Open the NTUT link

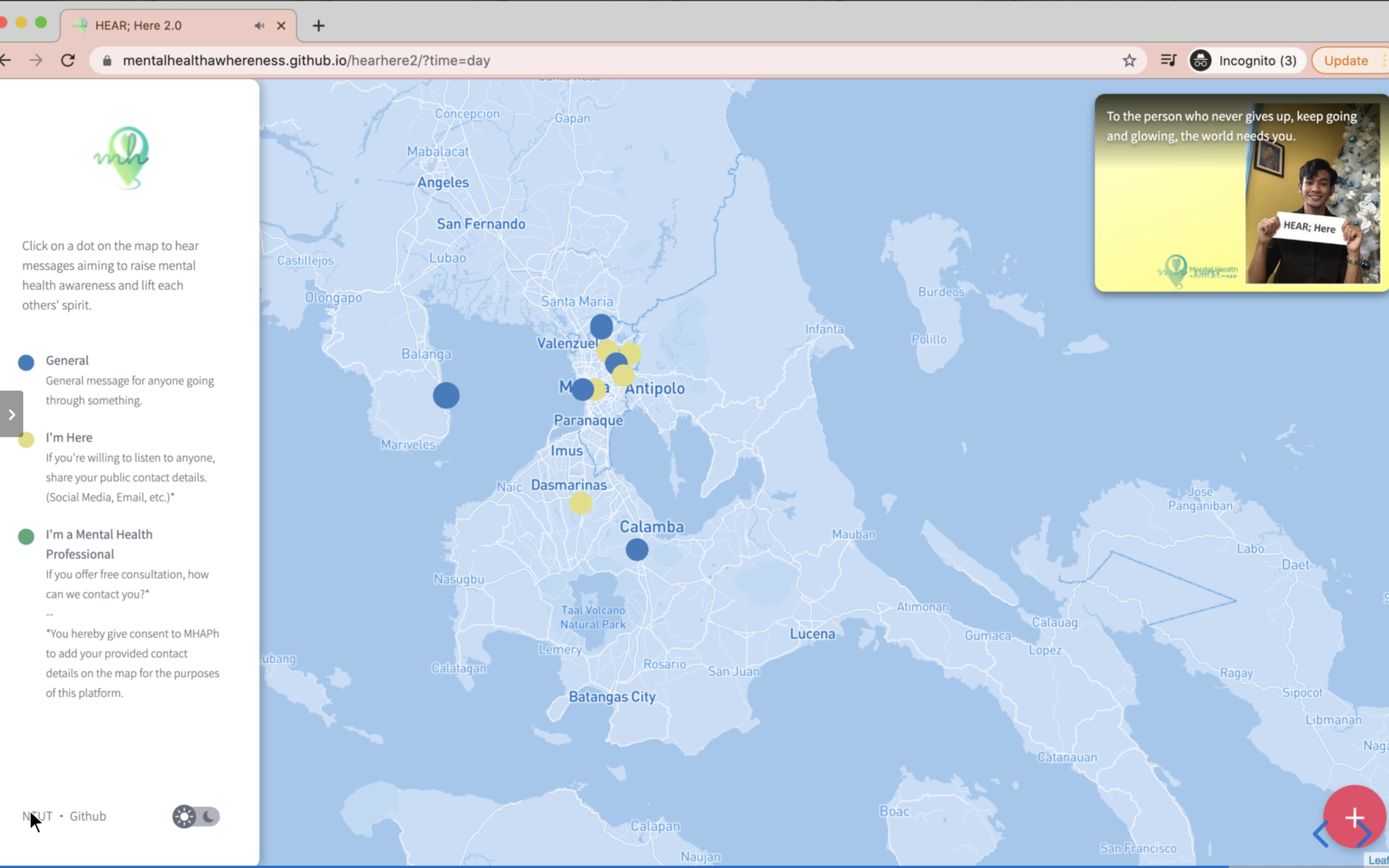[37, 816]
